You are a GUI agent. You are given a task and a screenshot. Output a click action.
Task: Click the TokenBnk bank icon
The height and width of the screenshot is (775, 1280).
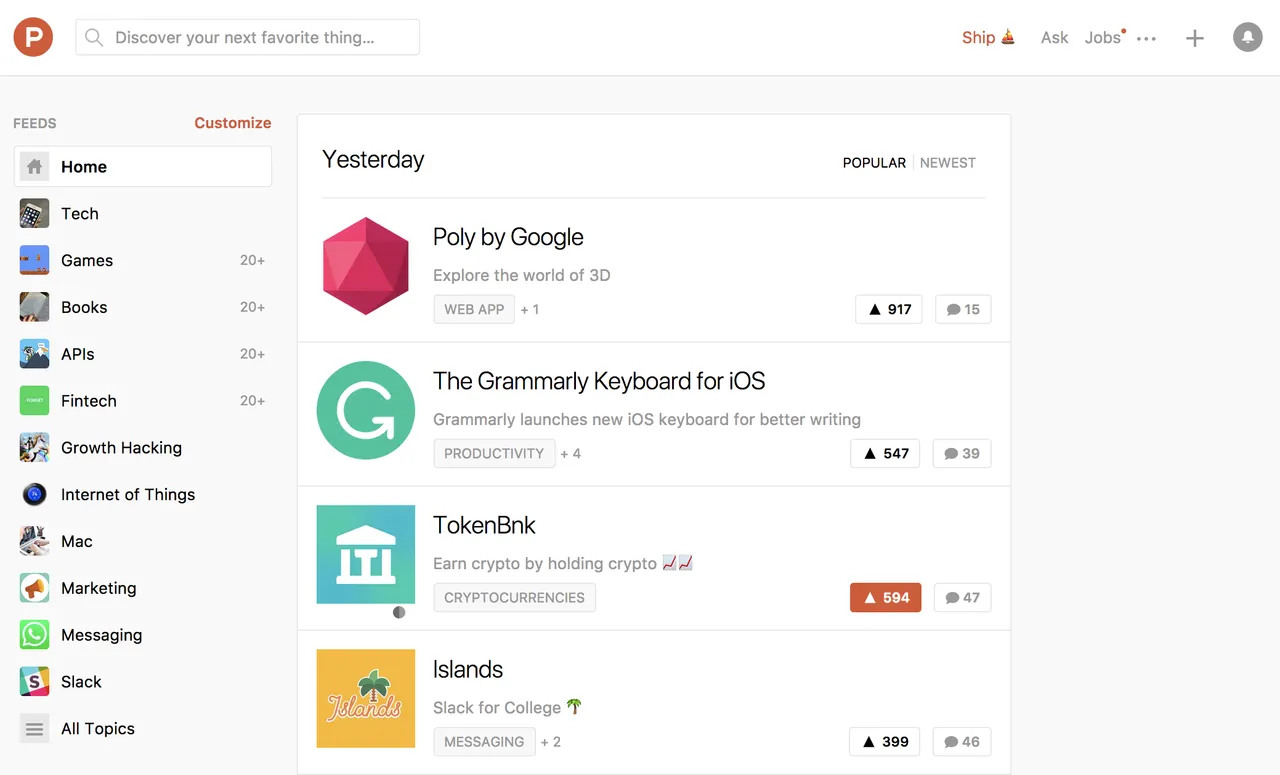coord(366,554)
